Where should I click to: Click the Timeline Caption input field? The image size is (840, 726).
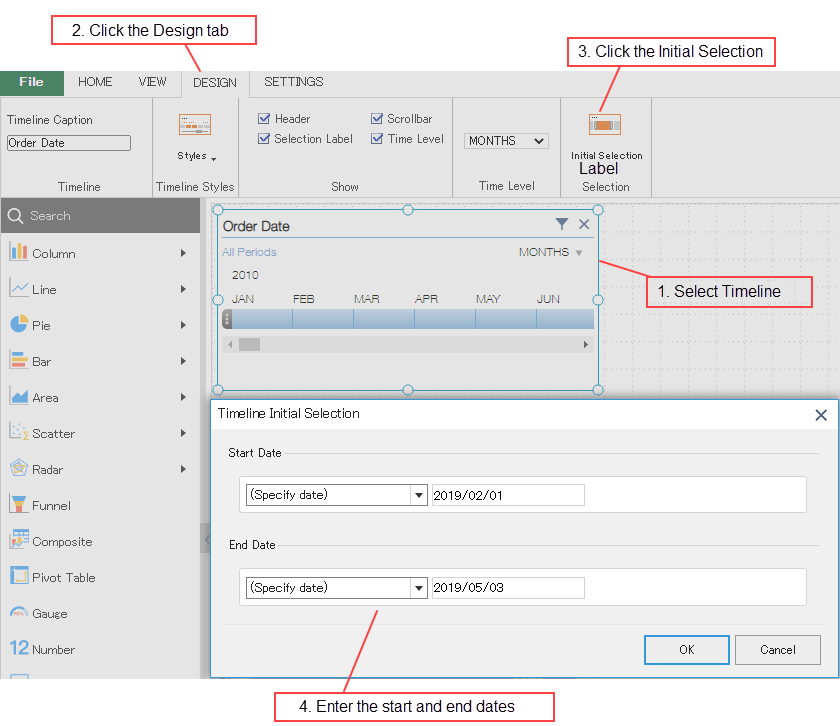(x=69, y=143)
